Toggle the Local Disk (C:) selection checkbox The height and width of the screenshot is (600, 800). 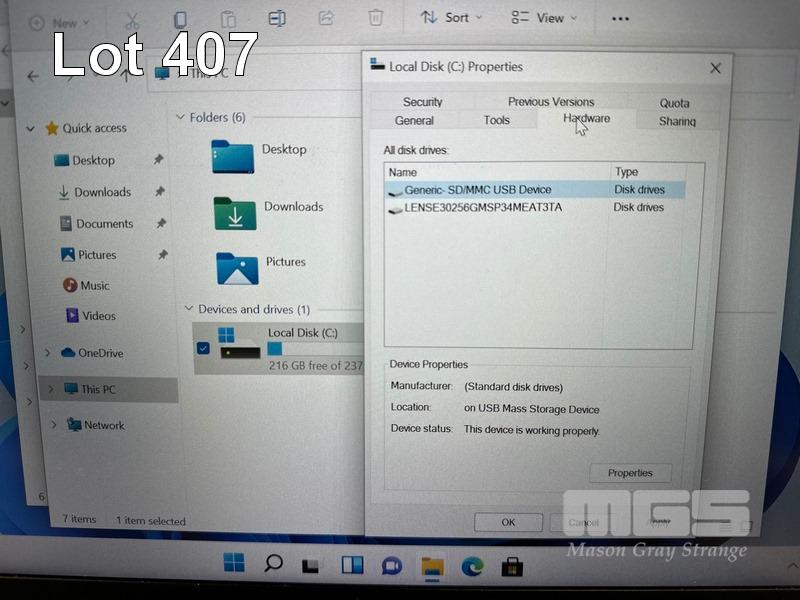(x=204, y=348)
